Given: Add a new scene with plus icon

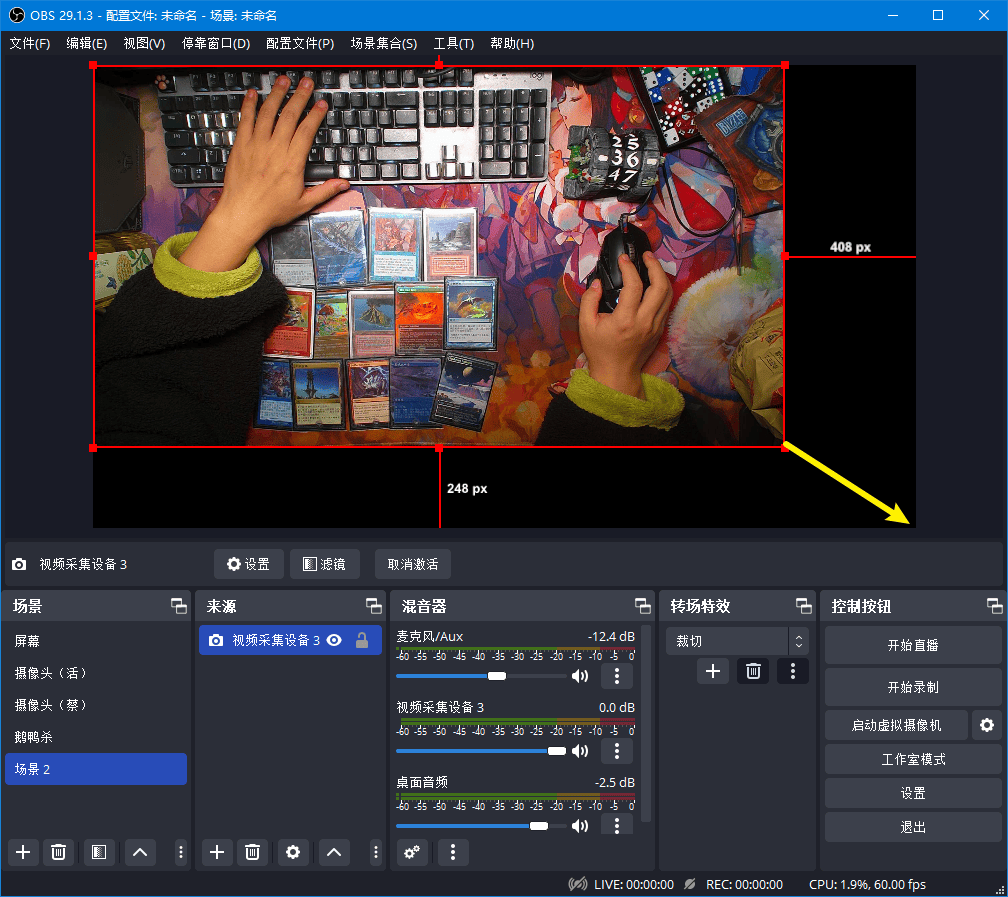Looking at the screenshot, I should point(23,853).
